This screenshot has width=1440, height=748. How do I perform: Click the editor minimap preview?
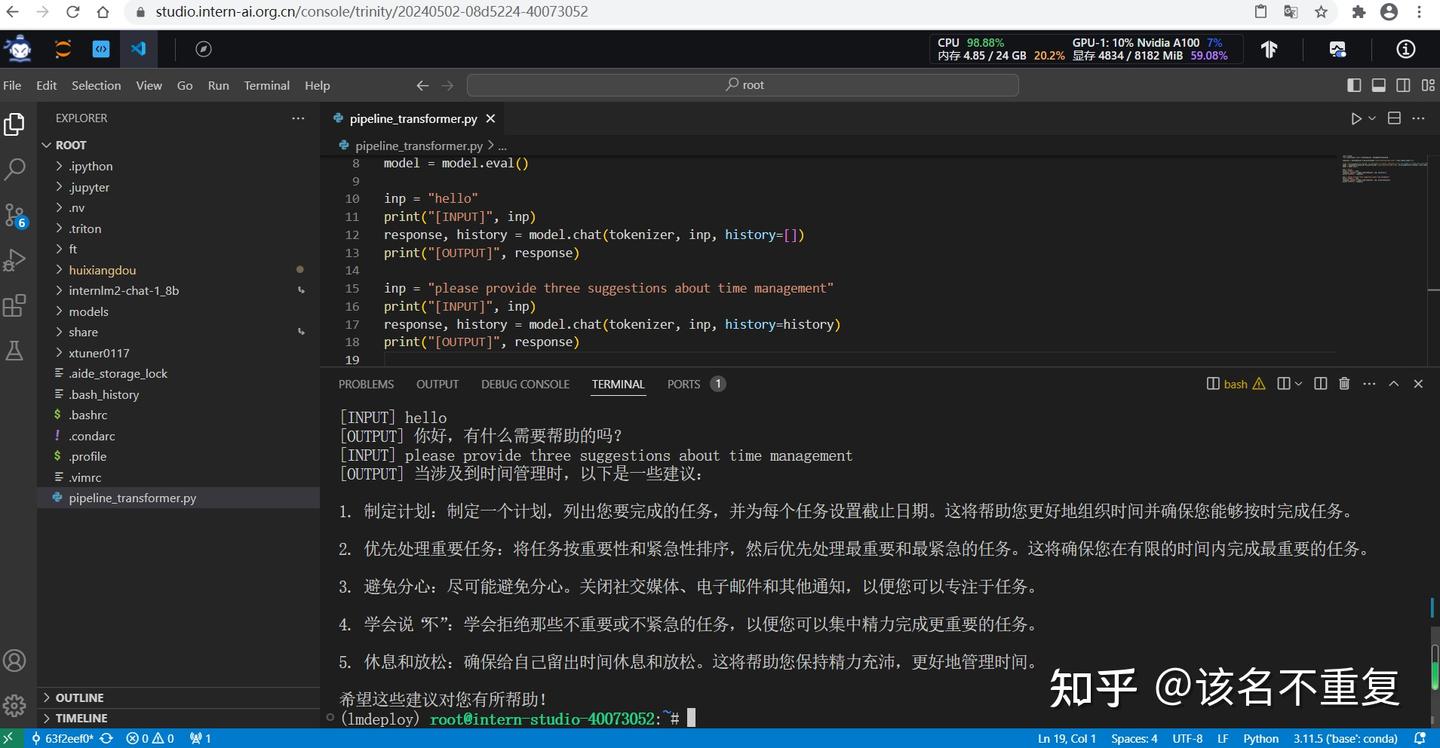tap(1385, 167)
